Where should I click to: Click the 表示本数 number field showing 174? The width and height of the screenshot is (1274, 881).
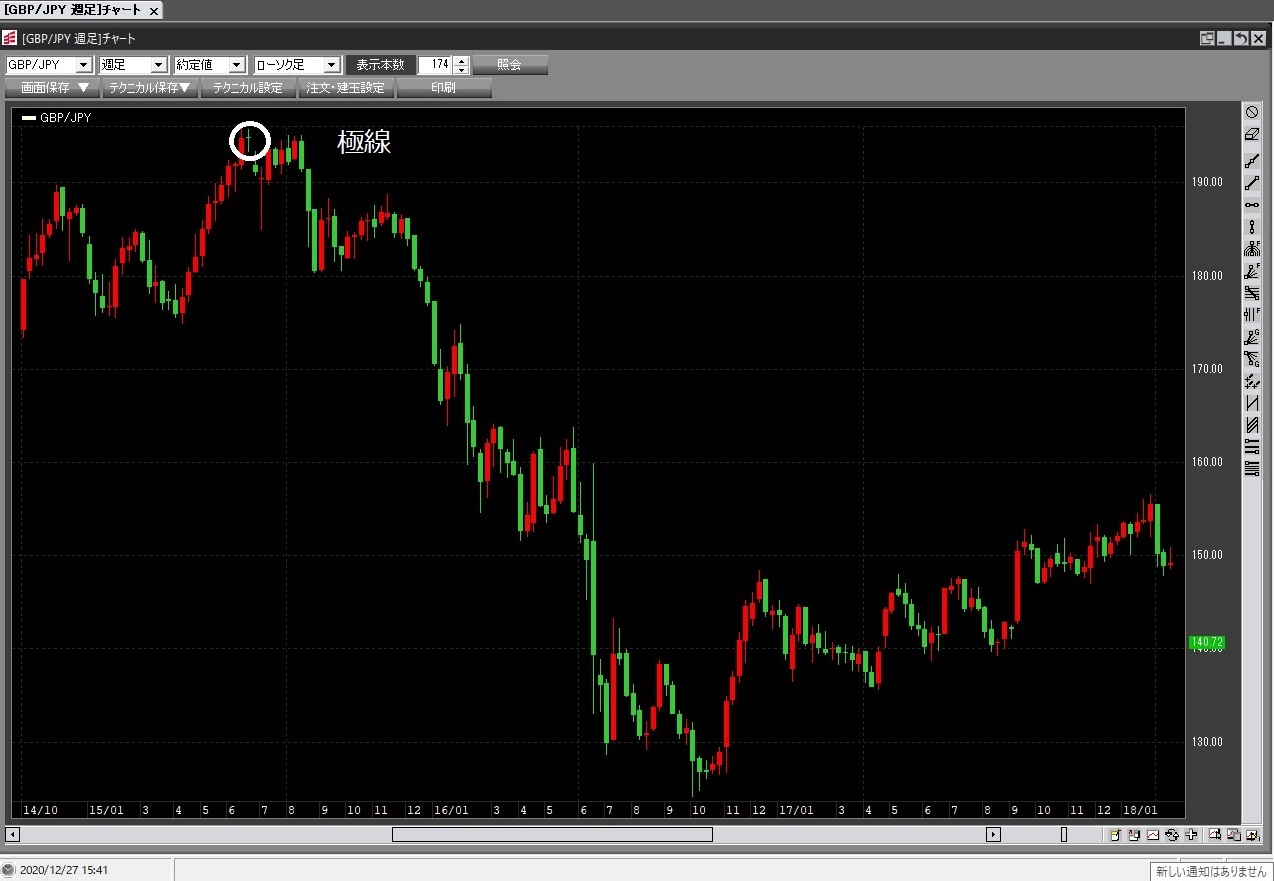(x=435, y=65)
